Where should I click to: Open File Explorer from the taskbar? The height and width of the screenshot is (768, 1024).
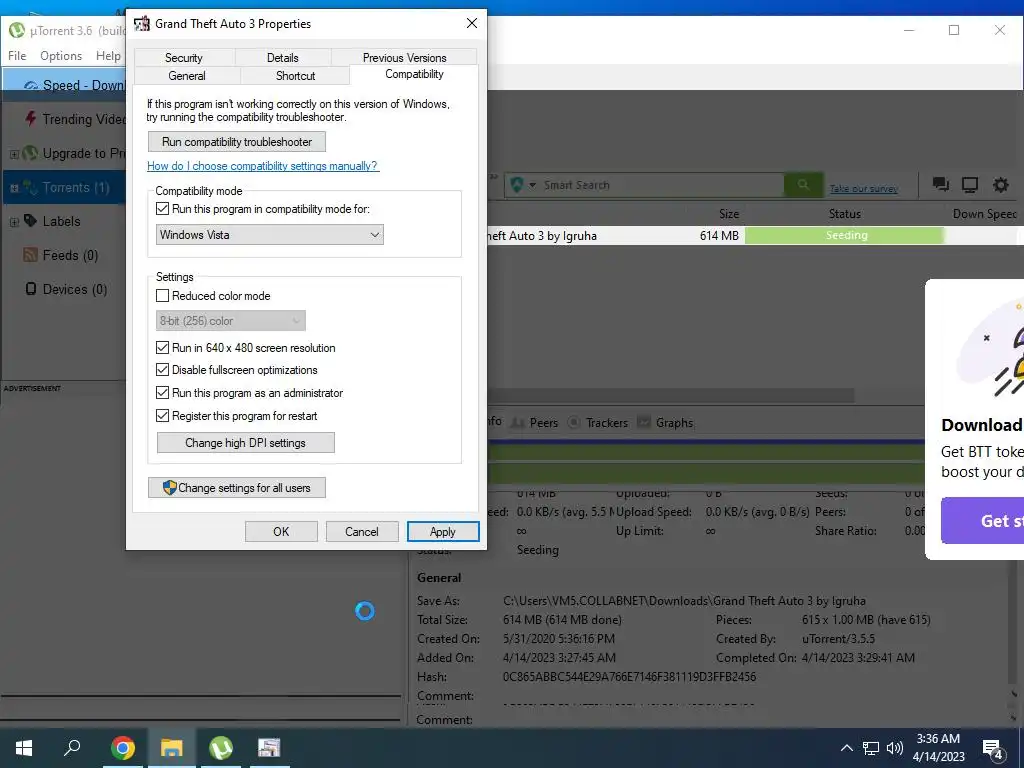(172, 748)
